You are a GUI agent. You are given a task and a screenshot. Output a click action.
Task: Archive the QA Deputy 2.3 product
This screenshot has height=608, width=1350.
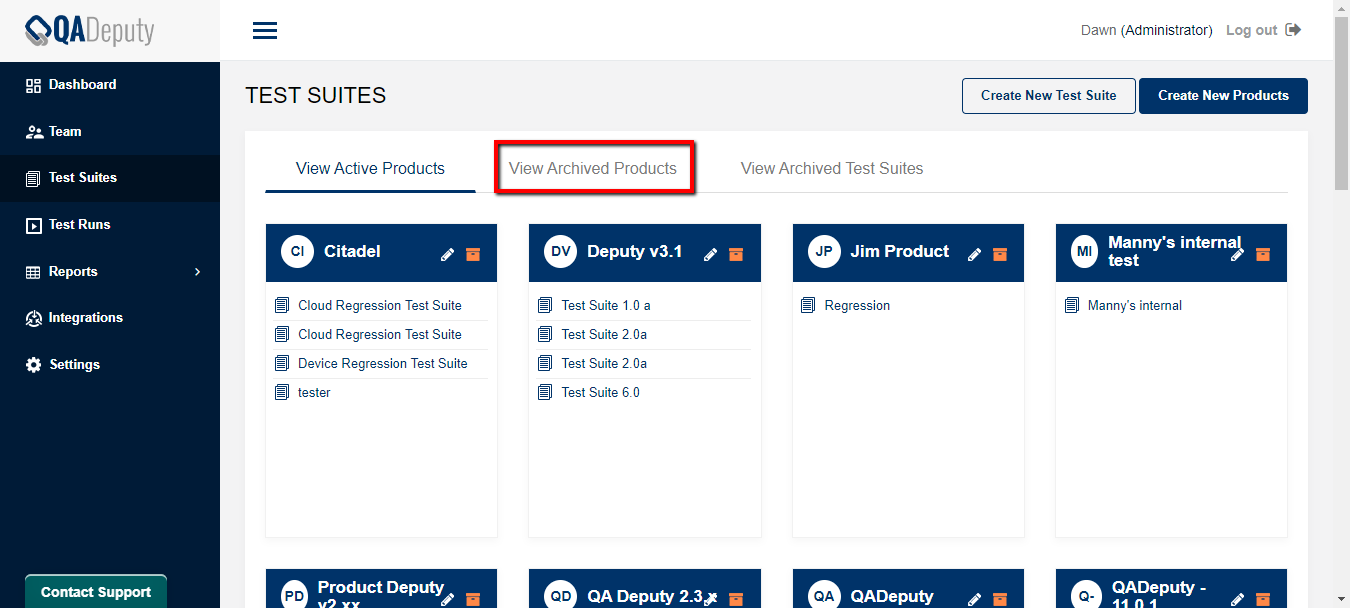point(736,599)
